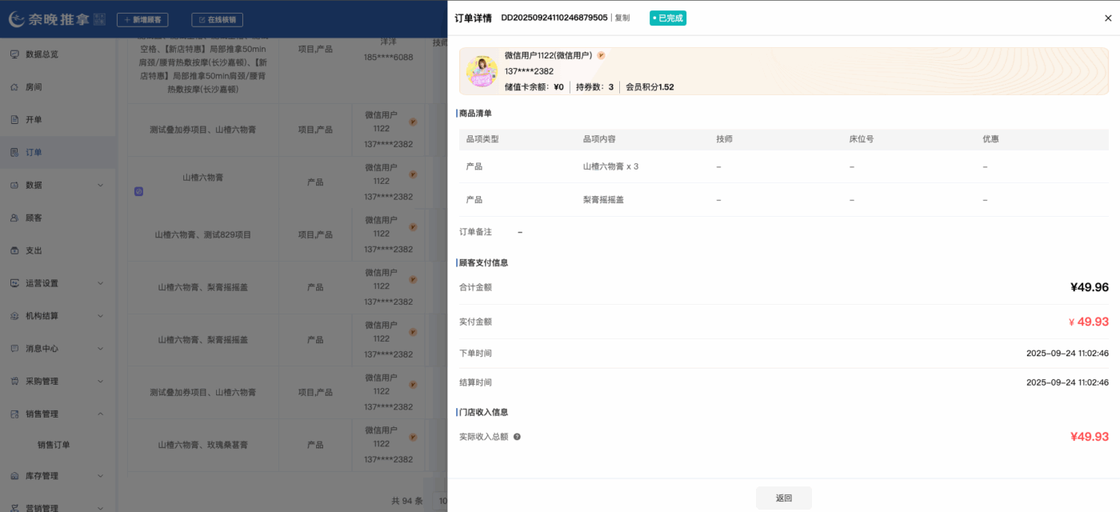Select phone 185****6088 in order list
This screenshot has height=512, width=1120.
click(389, 57)
